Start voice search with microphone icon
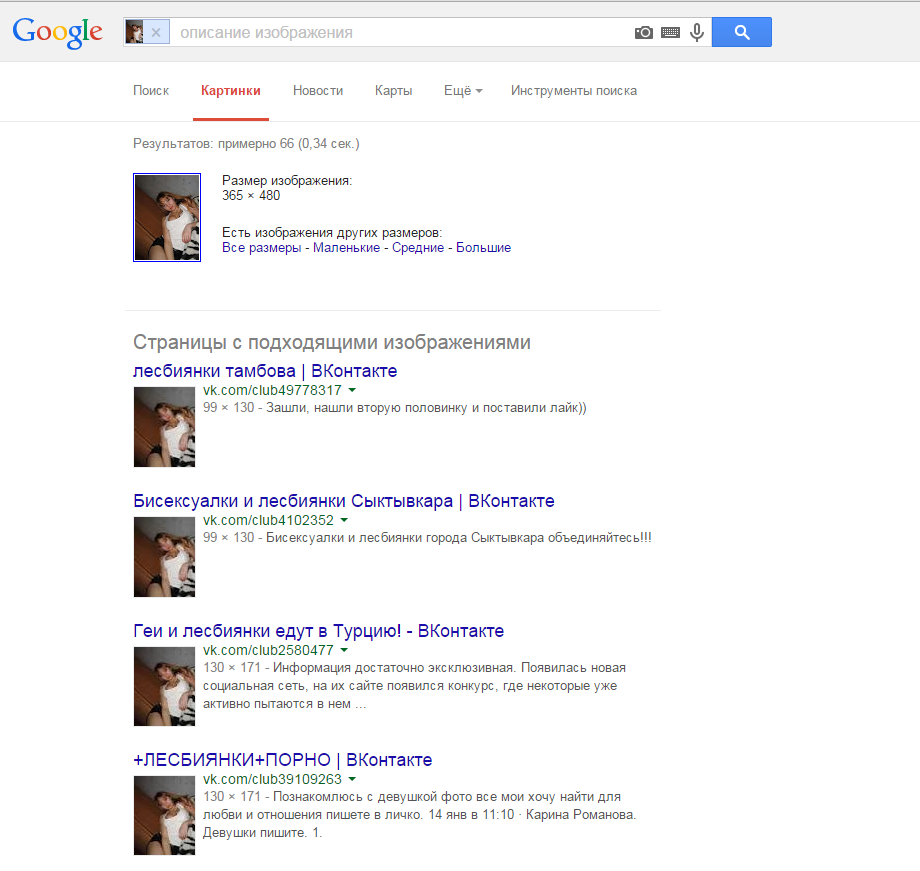The height and width of the screenshot is (871, 920). [x=696, y=32]
